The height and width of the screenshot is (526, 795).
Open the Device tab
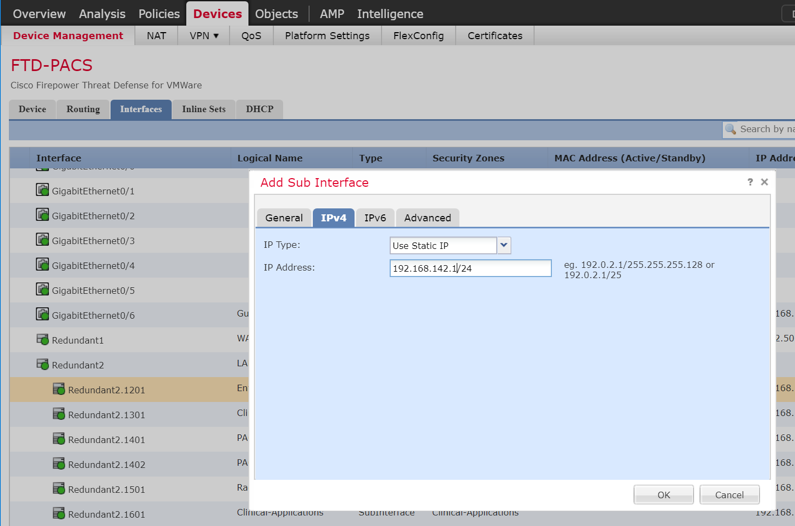pyautogui.click(x=32, y=109)
